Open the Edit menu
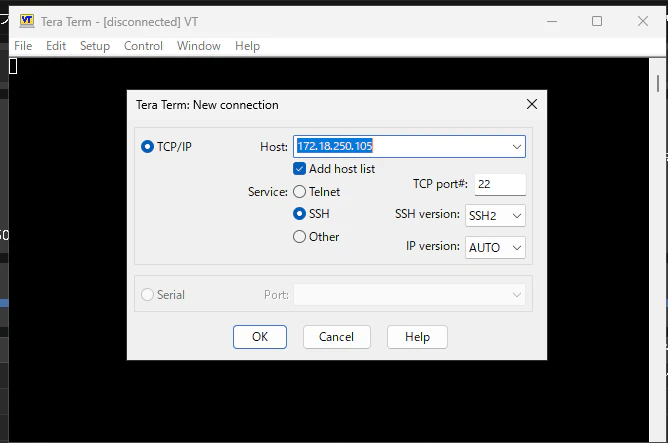Viewport: 668px width, 443px height. (56, 46)
